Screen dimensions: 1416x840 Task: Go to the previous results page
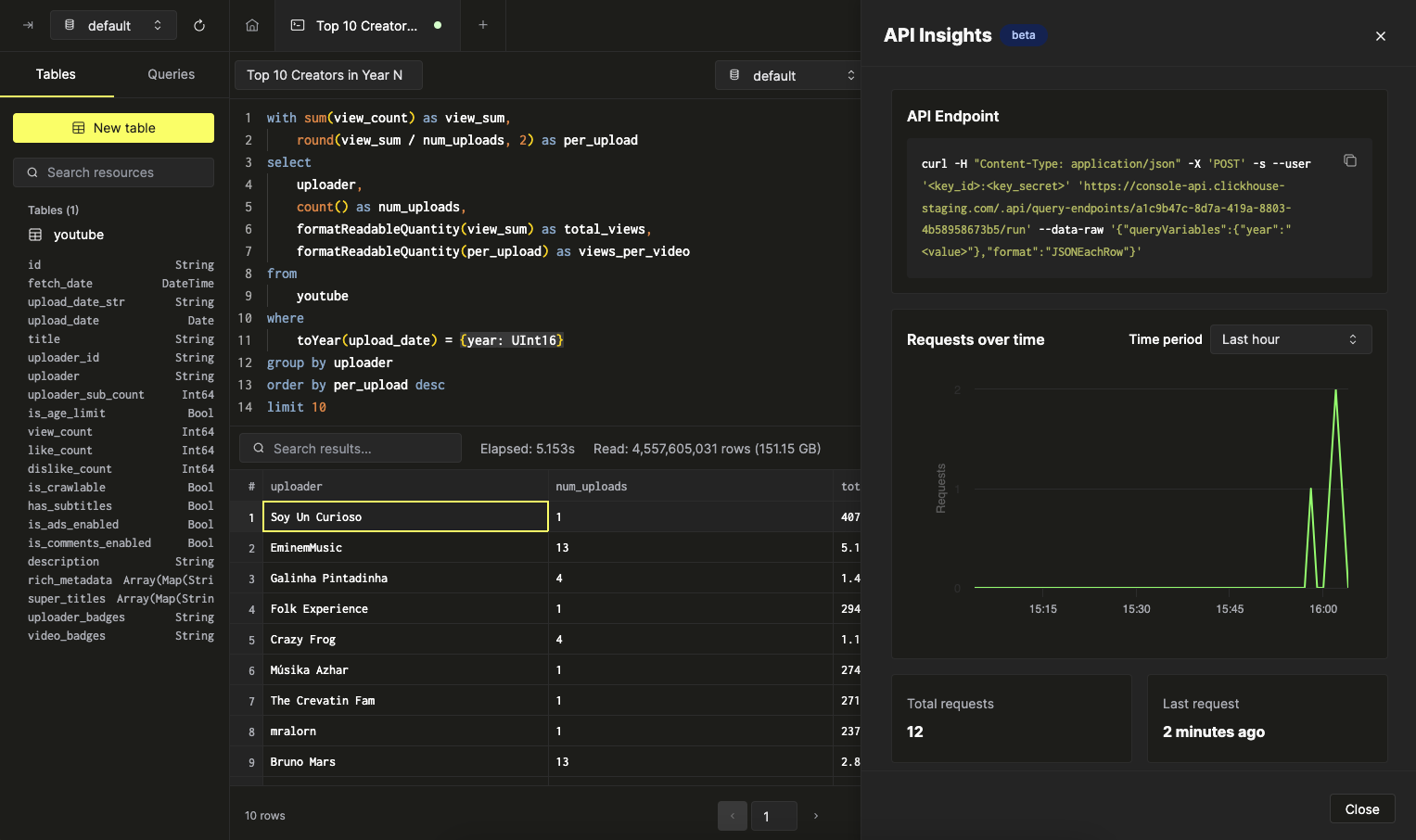(x=732, y=816)
